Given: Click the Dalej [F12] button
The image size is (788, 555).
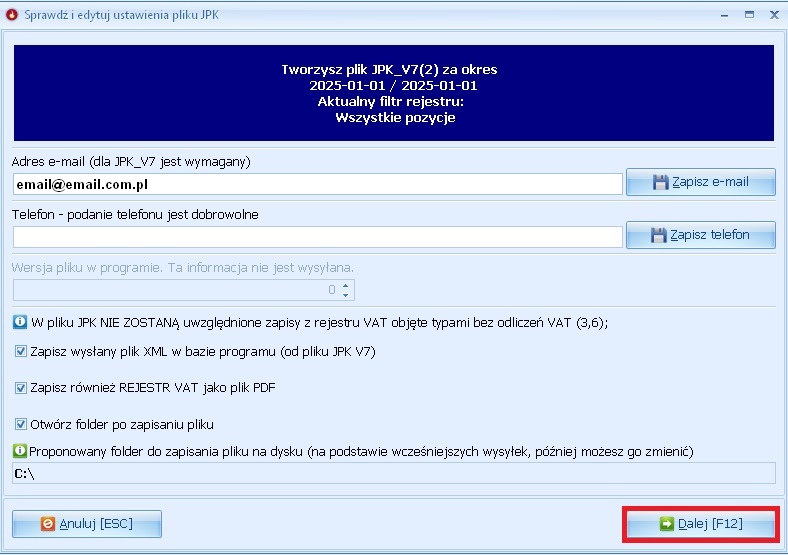Looking at the screenshot, I should (701, 524).
